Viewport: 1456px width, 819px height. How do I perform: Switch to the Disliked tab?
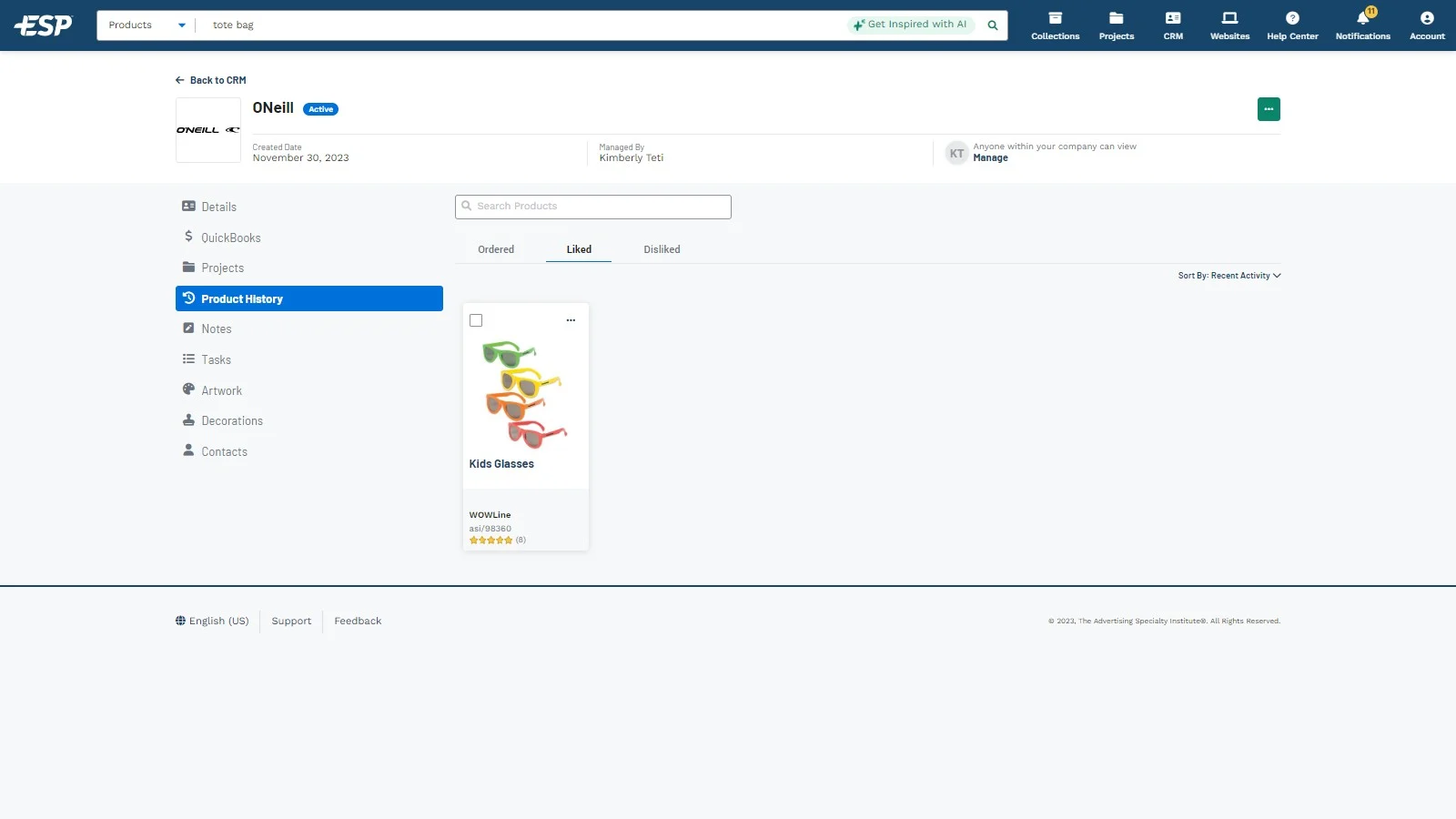pos(662,249)
